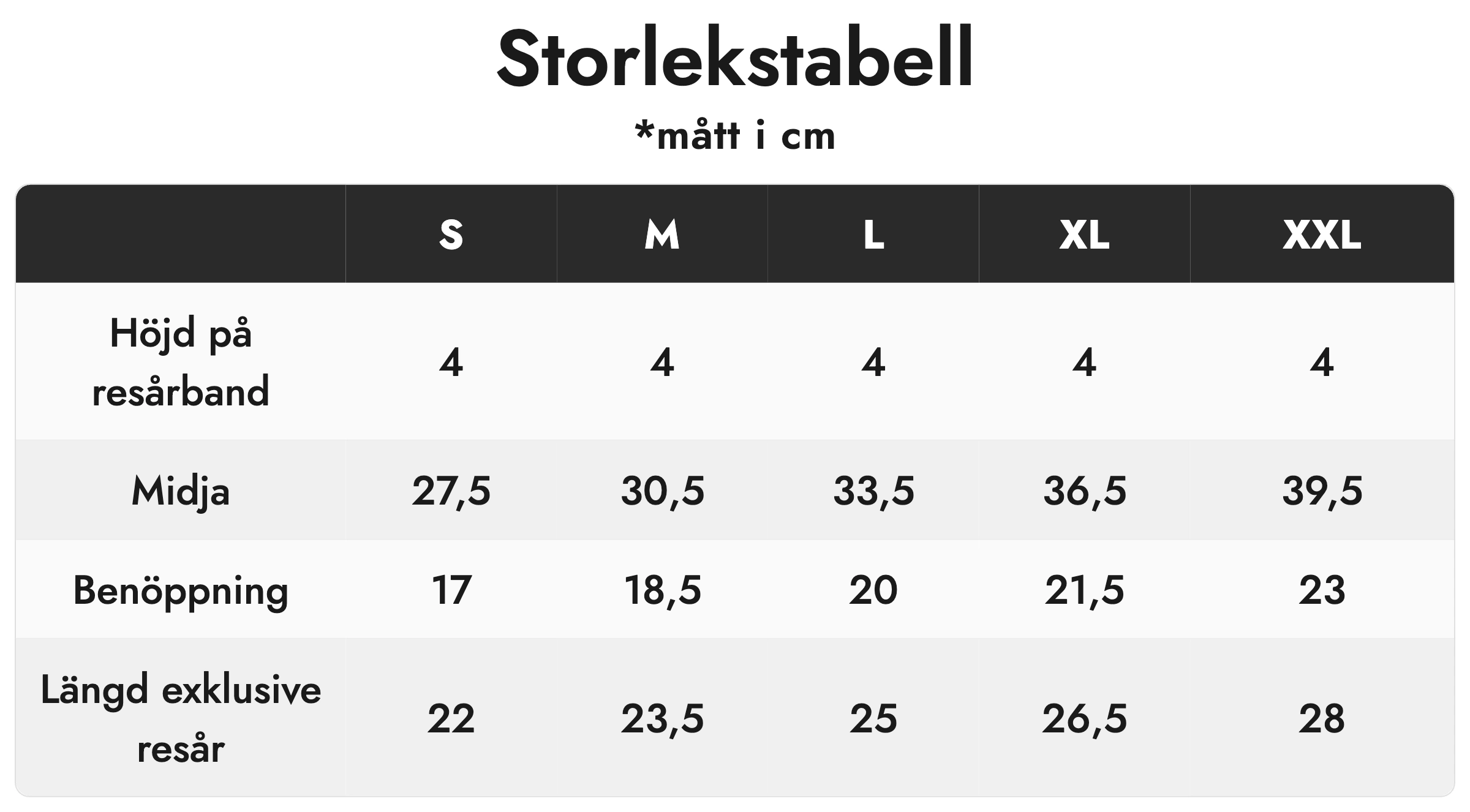Click the 28 length value for XXL

pos(1322,718)
